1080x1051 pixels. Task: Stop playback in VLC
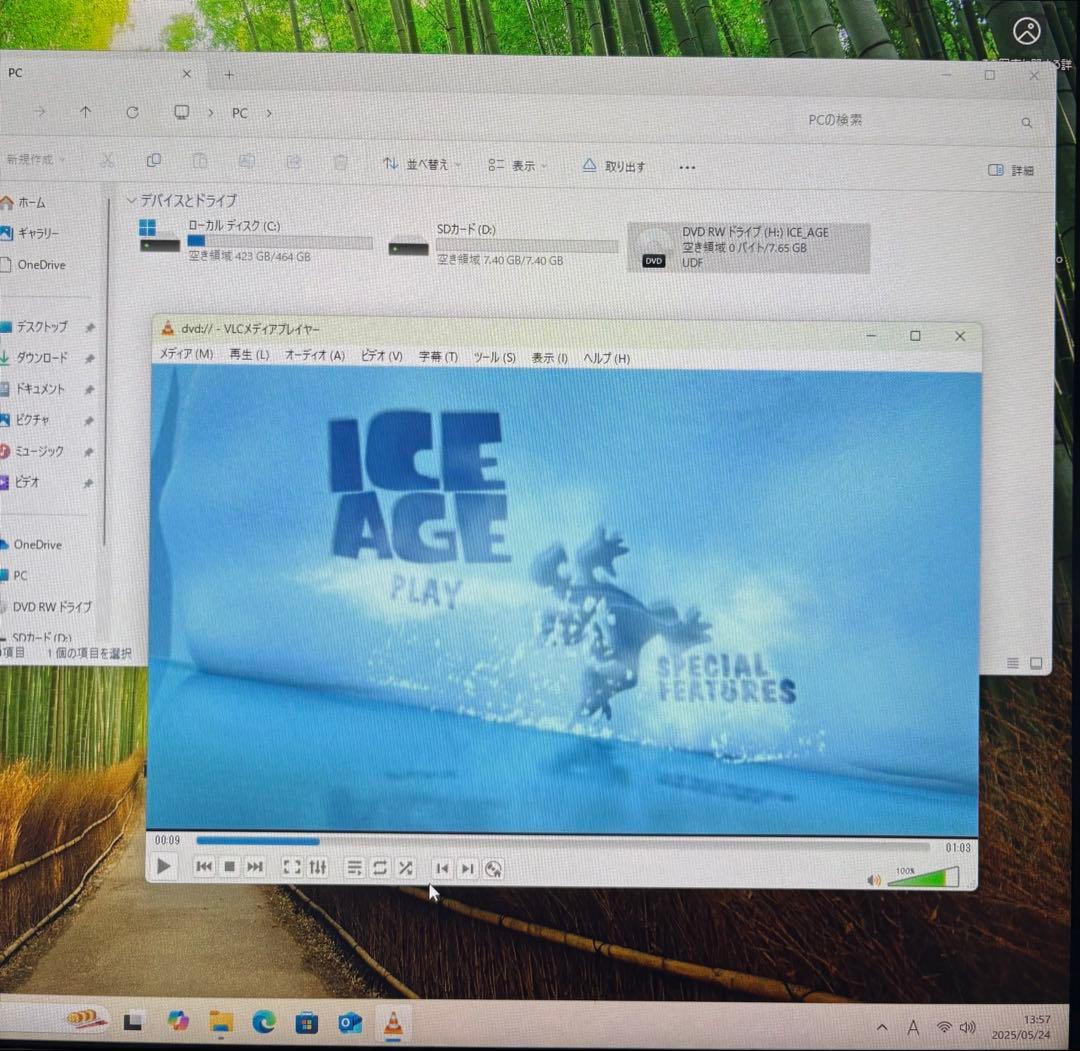229,867
